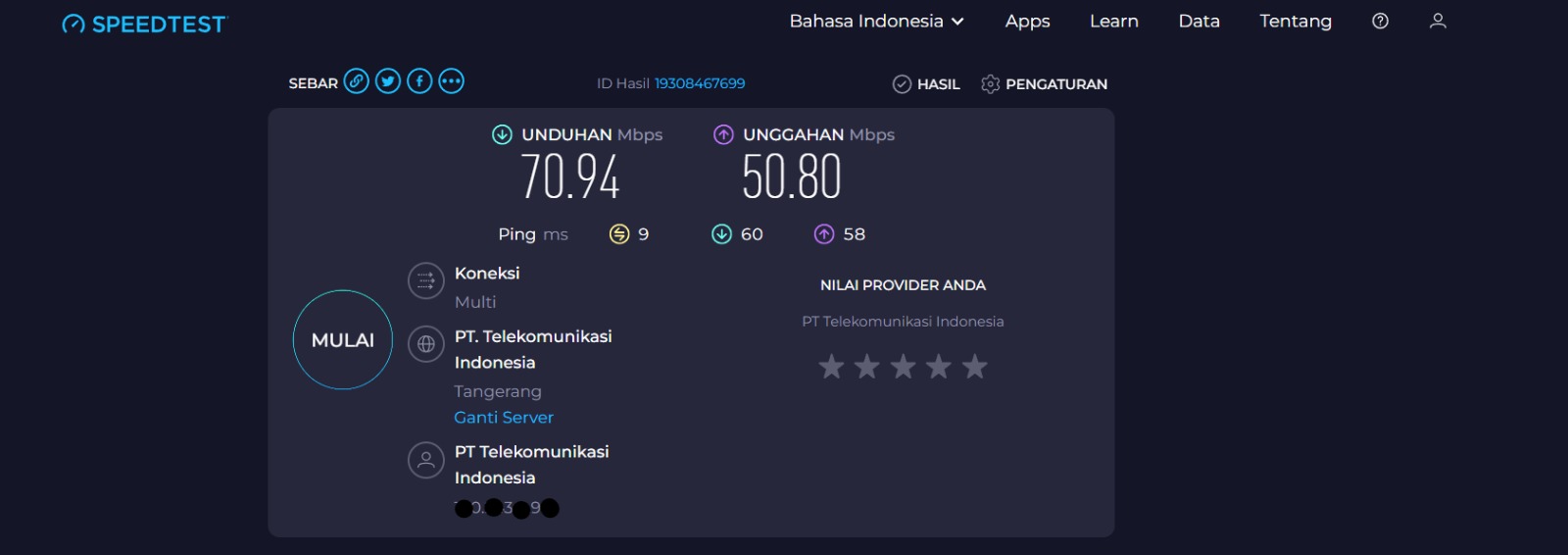Open the Data menu
The width and height of the screenshot is (1568, 555).
click(x=1199, y=21)
